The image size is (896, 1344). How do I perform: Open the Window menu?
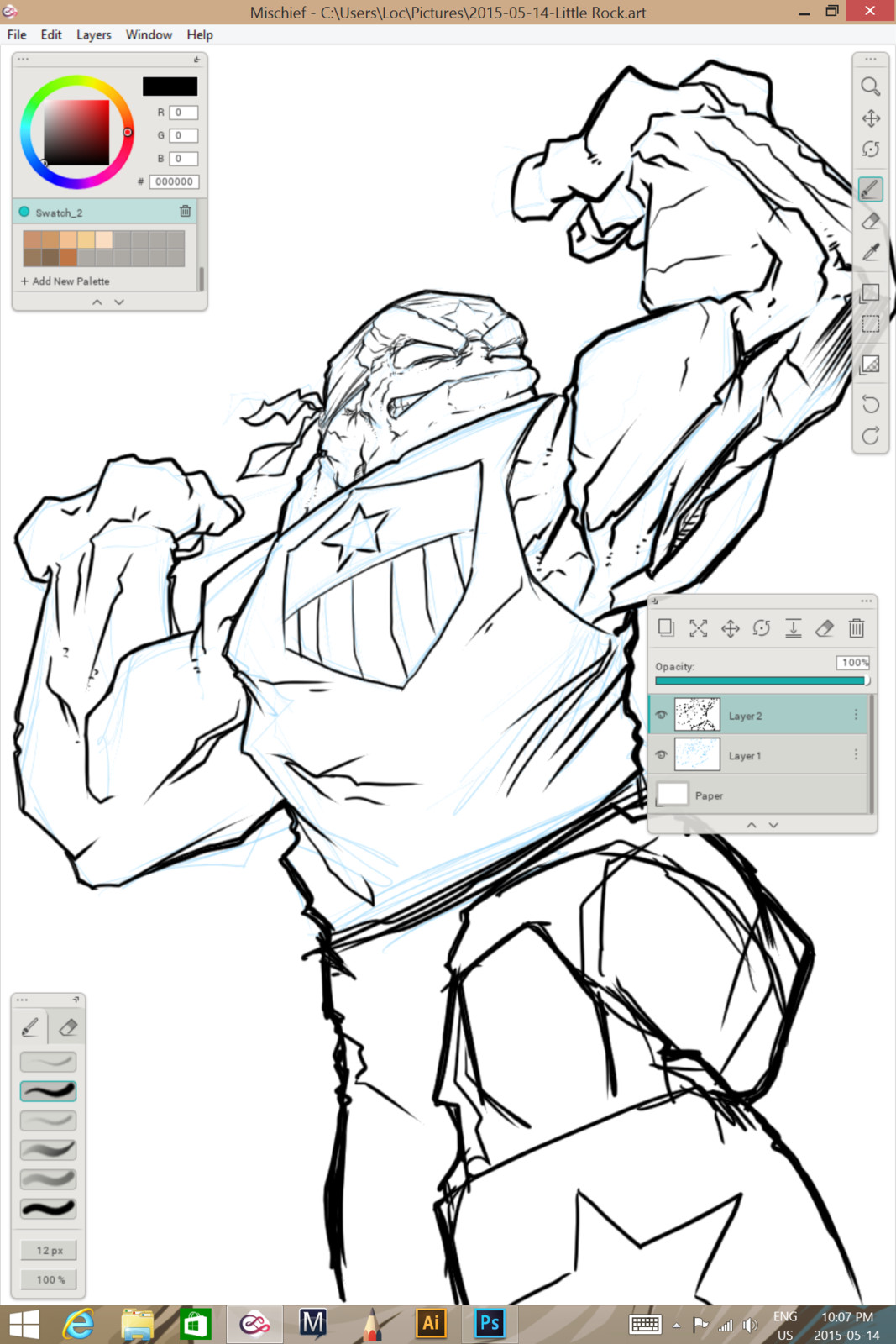(149, 34)
